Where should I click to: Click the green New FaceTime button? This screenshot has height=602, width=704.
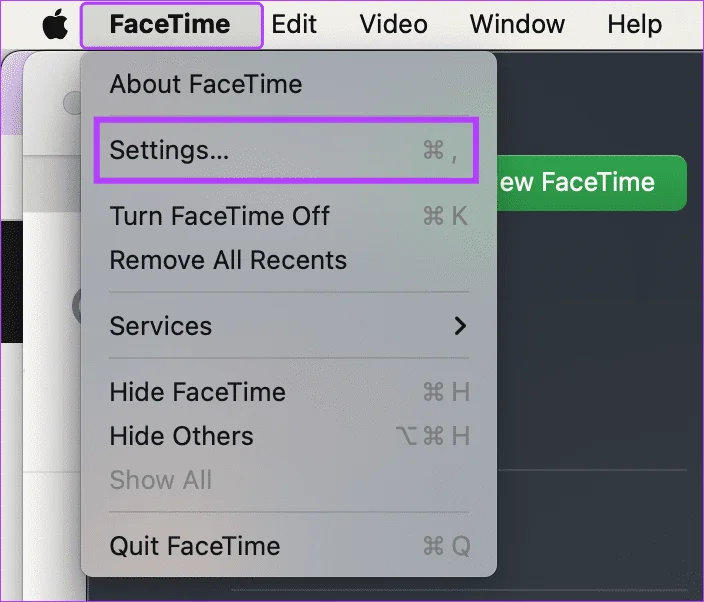pos(592,183)
